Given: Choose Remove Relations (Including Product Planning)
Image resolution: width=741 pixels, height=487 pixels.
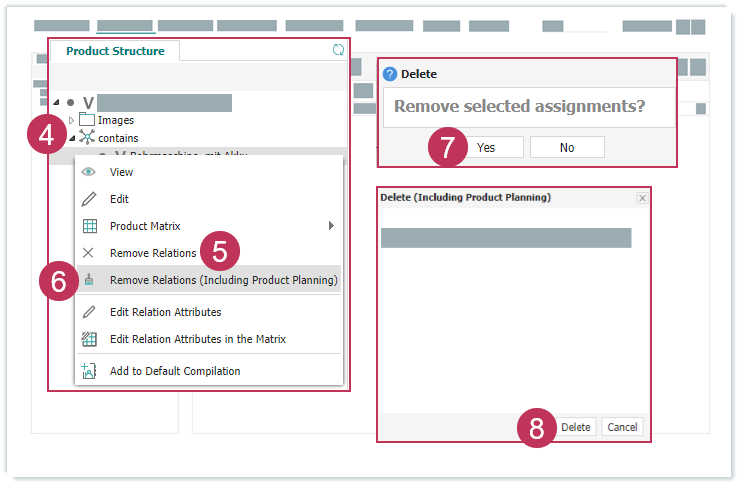Looking at the screenshot, I should [223, 280].
